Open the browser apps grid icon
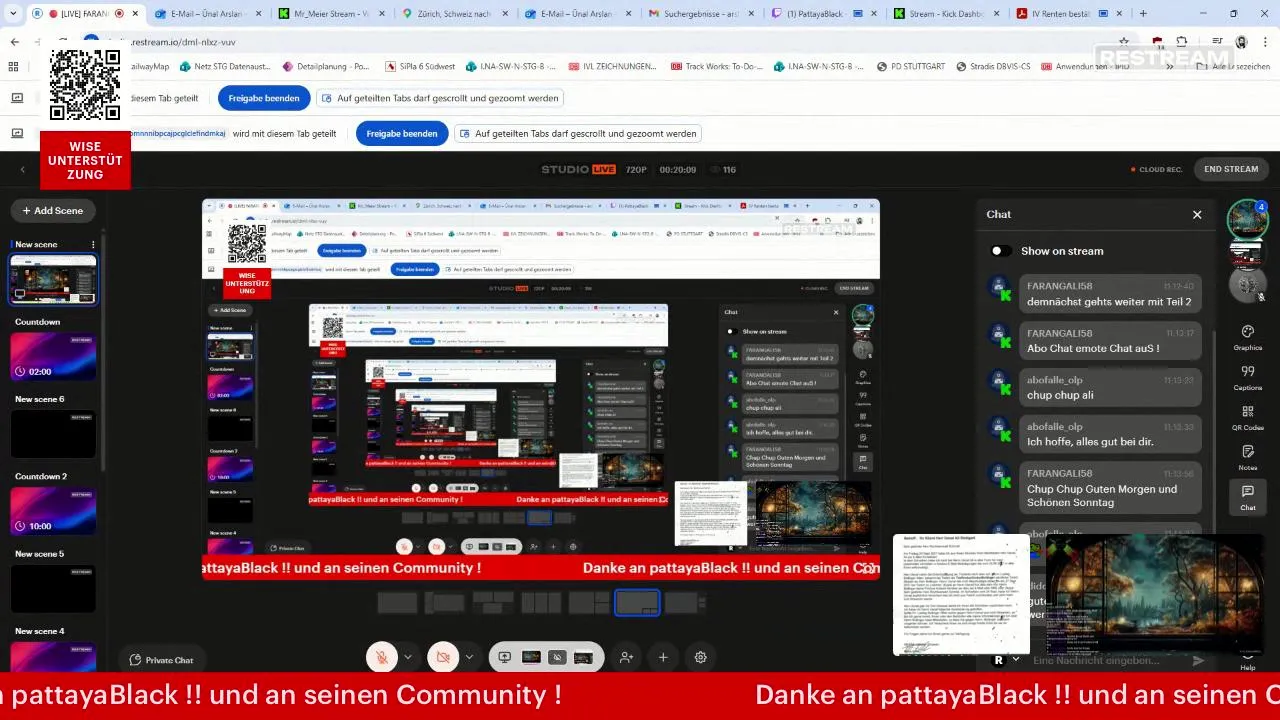 (x=14, y=66)
